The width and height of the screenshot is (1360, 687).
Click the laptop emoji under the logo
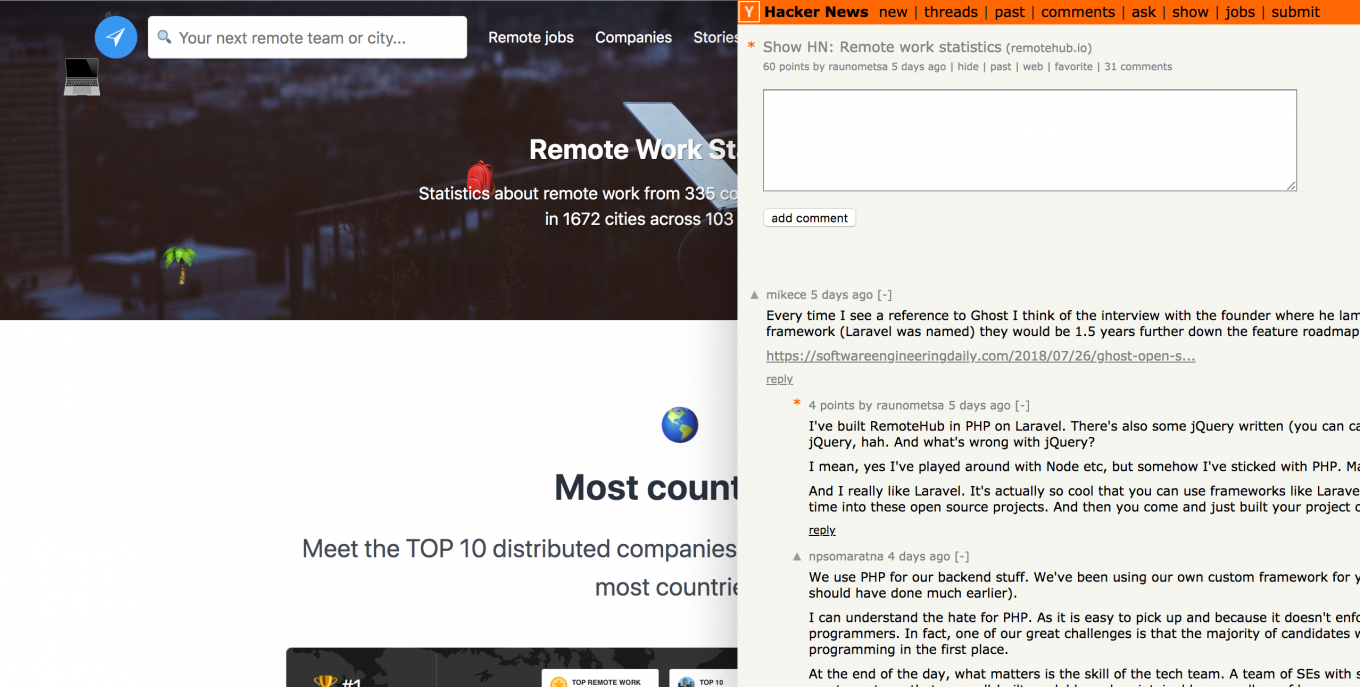pyautogui.click(x=82, y=77)
